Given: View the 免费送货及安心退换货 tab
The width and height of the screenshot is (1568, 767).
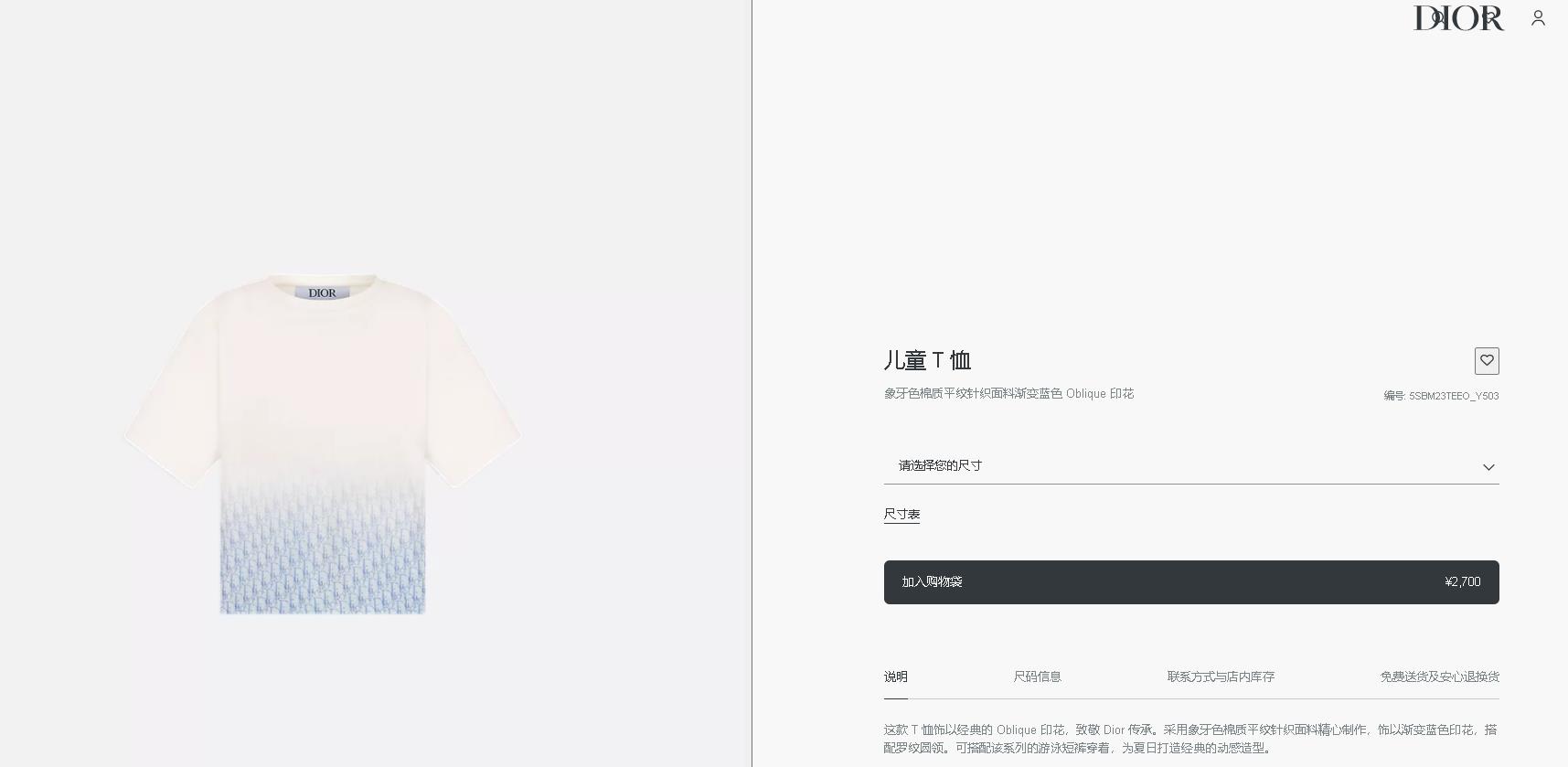Looking at the screenshot, I should pyautogui.click(x=1439, y=676).
